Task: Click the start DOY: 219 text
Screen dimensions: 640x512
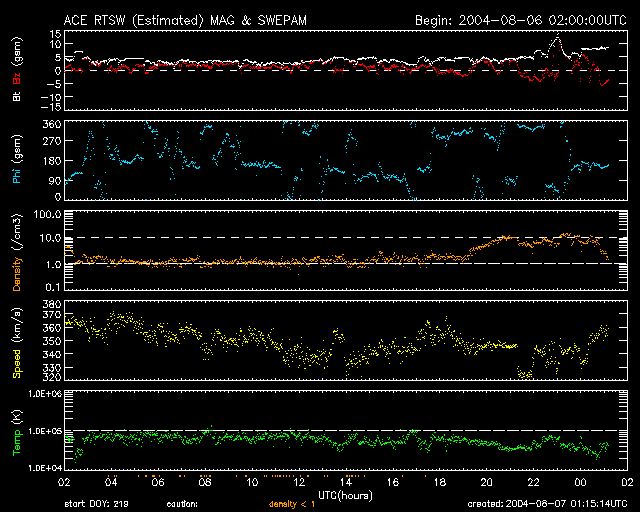Action: coord(95,502)
